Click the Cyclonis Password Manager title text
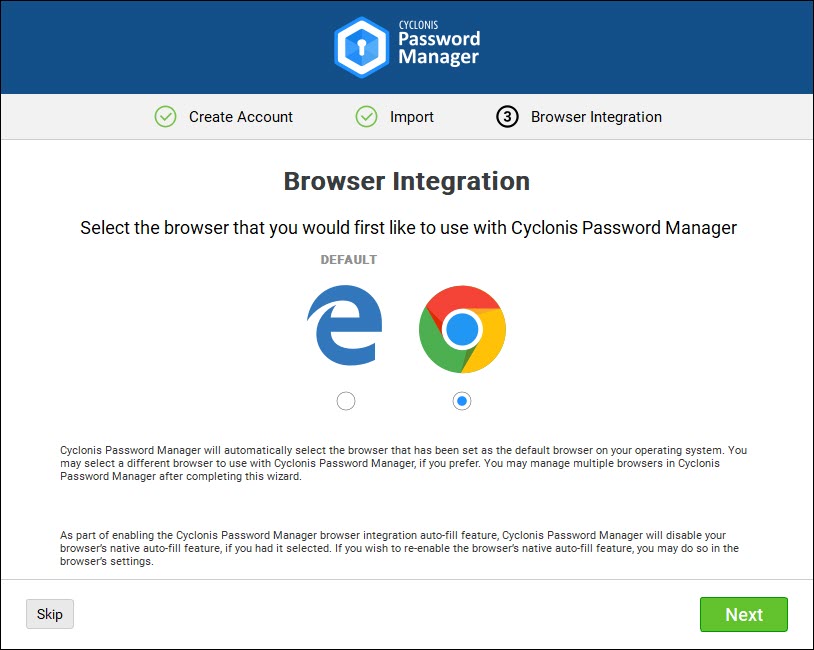 439,47
